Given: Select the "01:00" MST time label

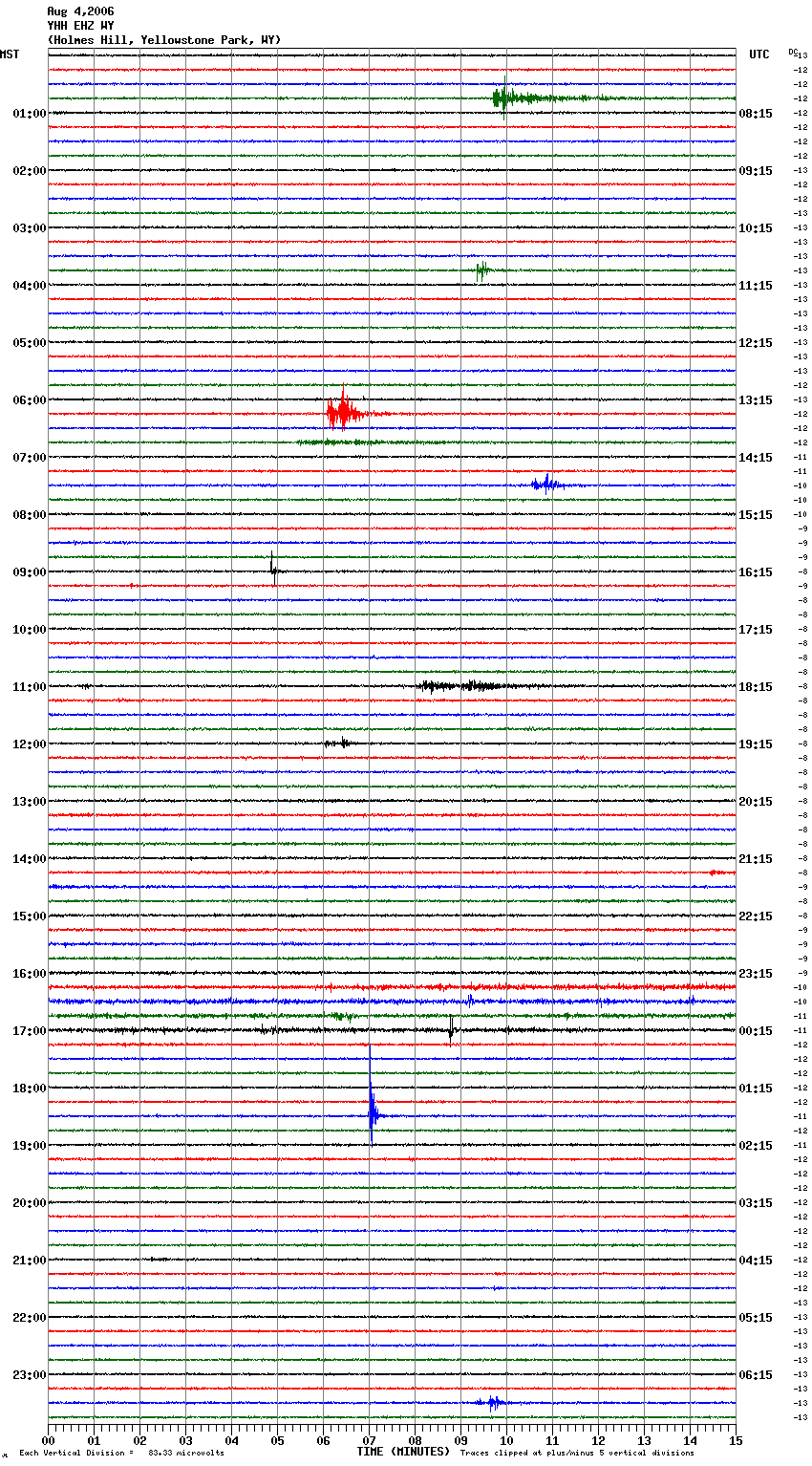Looking at the screenshot, I should (x=30, y=114).
